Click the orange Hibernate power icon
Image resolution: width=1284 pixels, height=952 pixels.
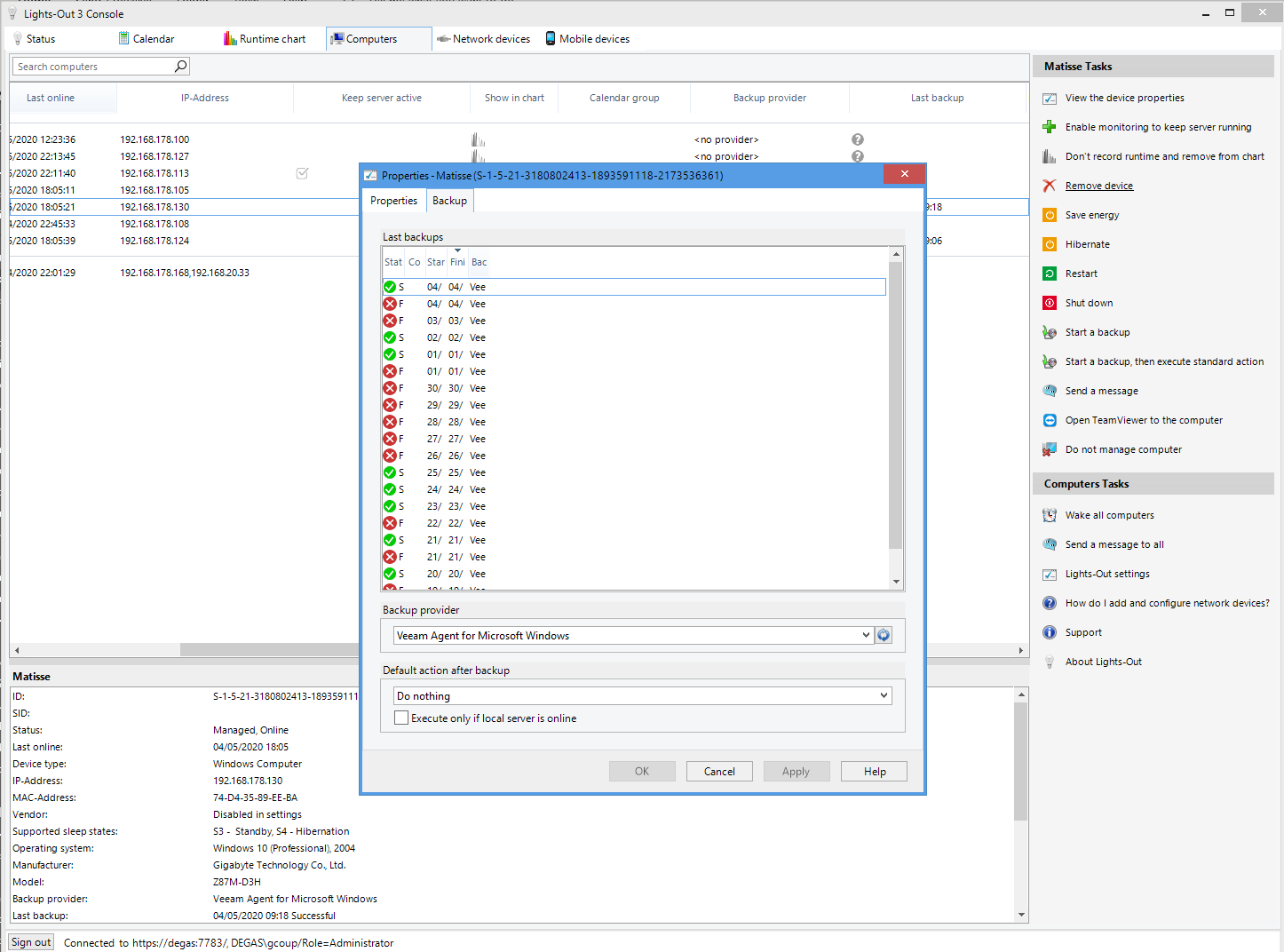coord(1049,244)
